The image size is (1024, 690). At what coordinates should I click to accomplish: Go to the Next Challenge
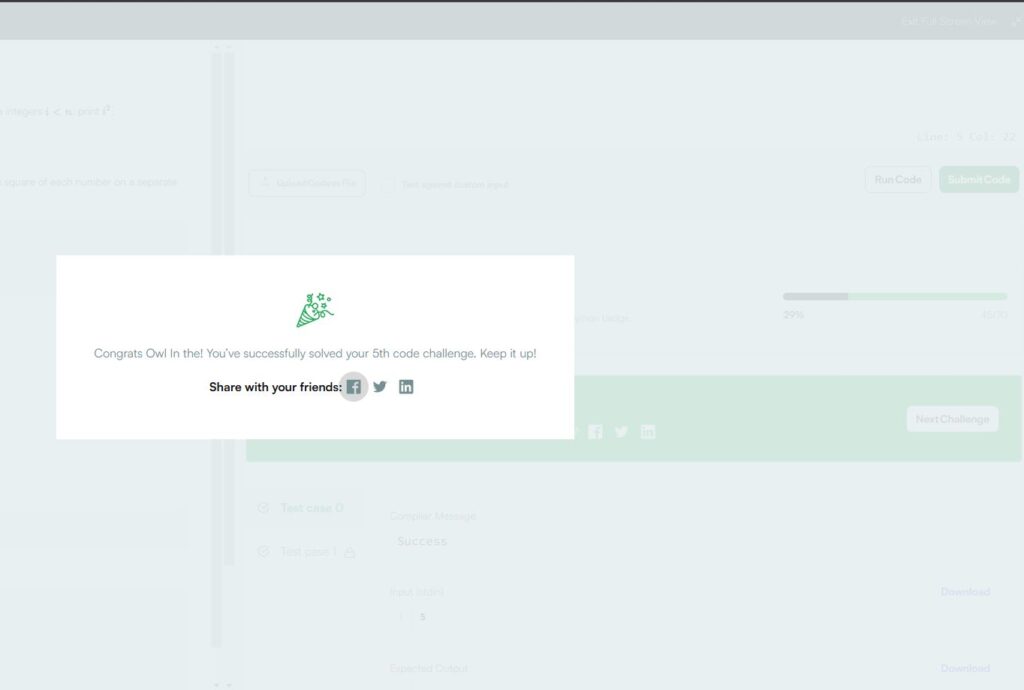coord(952,419)
